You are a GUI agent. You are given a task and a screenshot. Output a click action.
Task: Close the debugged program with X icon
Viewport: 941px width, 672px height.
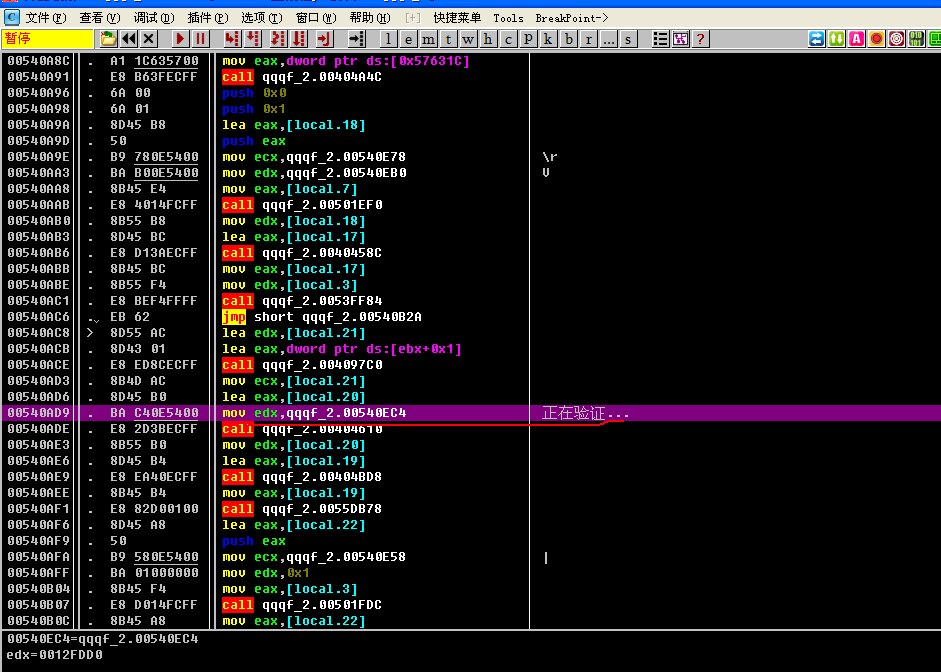click(149, 39)
